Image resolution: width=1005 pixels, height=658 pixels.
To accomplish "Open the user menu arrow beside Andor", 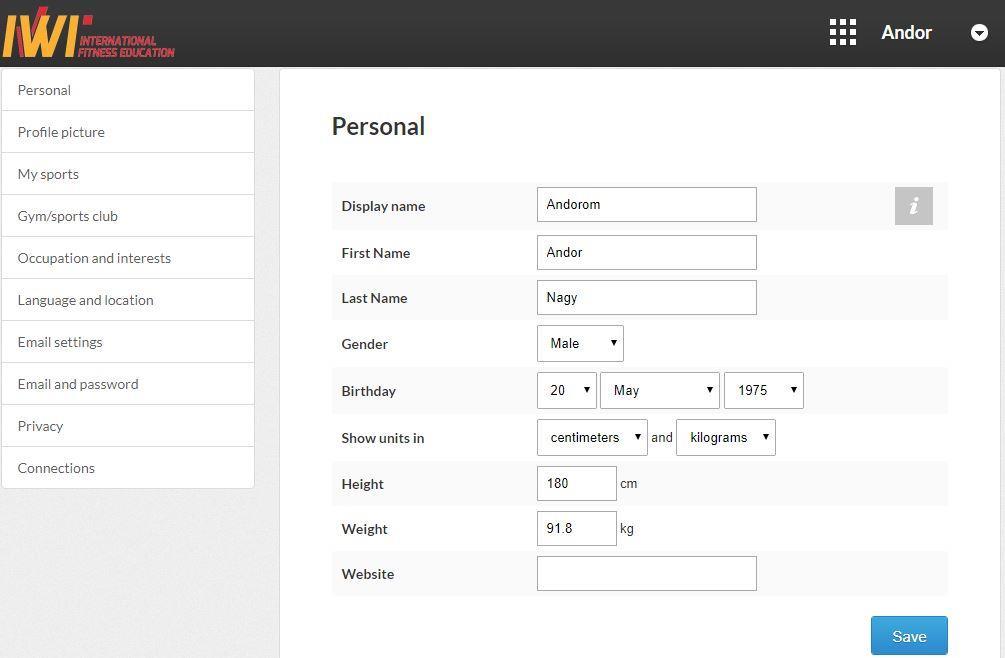I will click(x=979, y=32).
